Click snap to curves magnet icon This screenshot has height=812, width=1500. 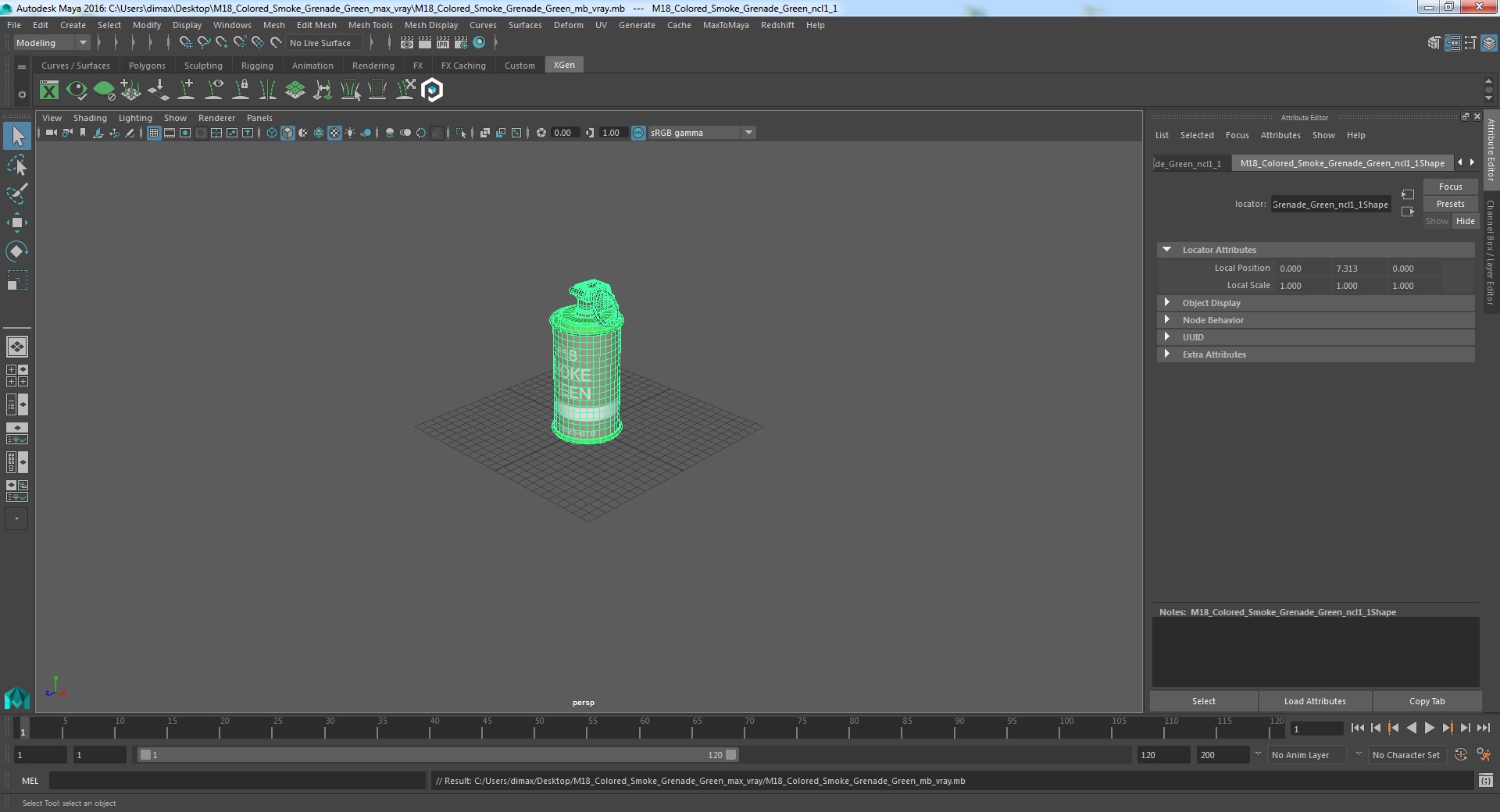204,43
